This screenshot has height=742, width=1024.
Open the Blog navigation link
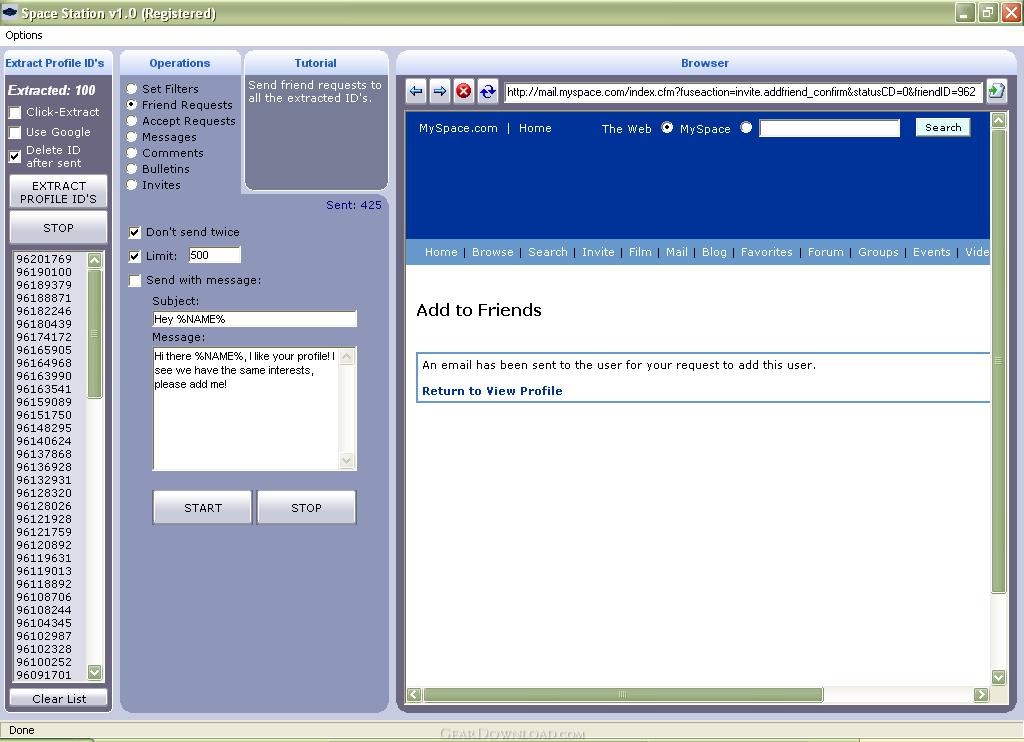point(714,252)
